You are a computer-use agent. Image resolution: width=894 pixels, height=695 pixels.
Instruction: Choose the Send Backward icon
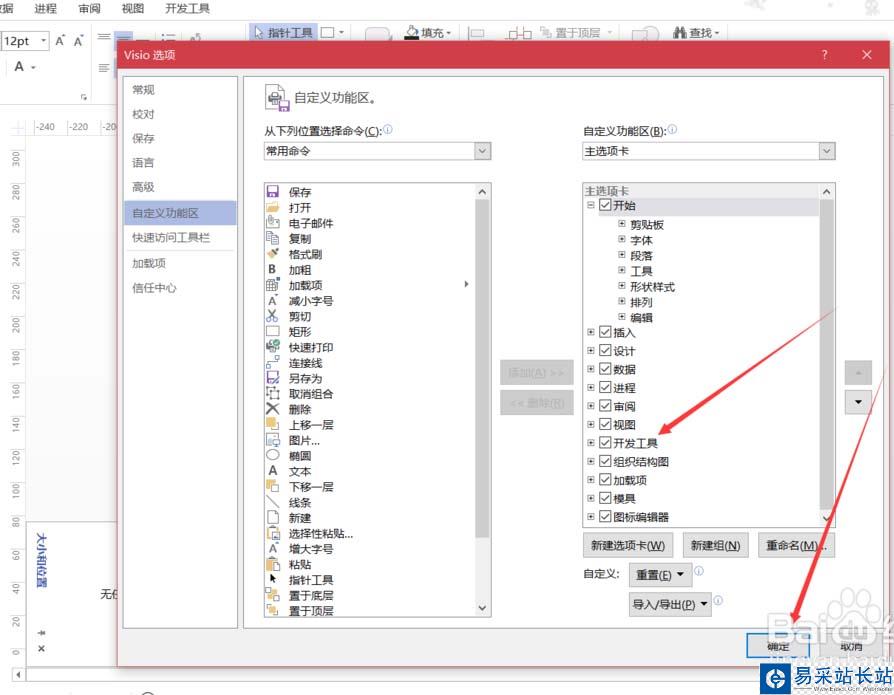tap(273, 486)
